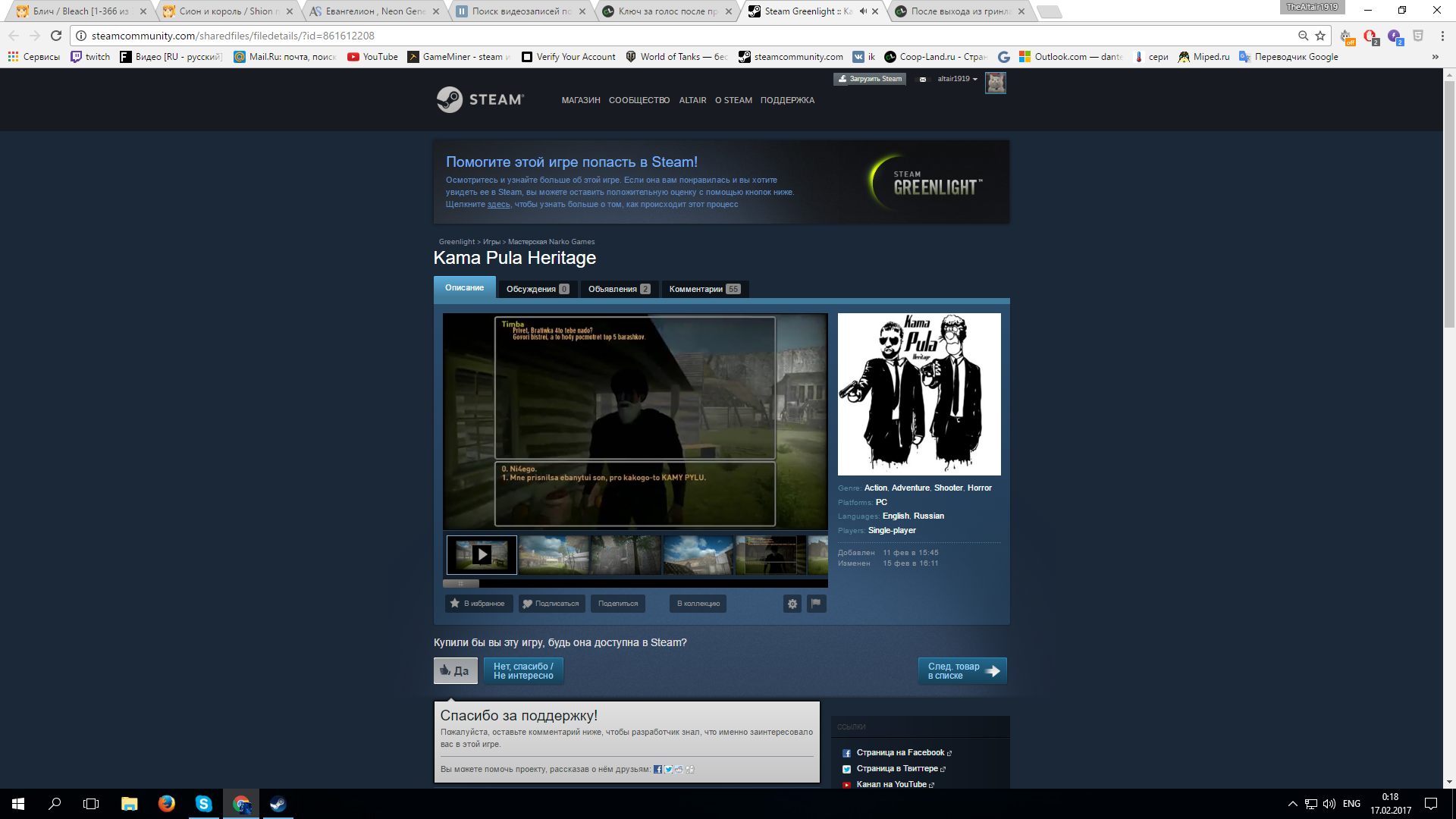Switch language via the ENG tray indicator

(x=1351, y=804)
